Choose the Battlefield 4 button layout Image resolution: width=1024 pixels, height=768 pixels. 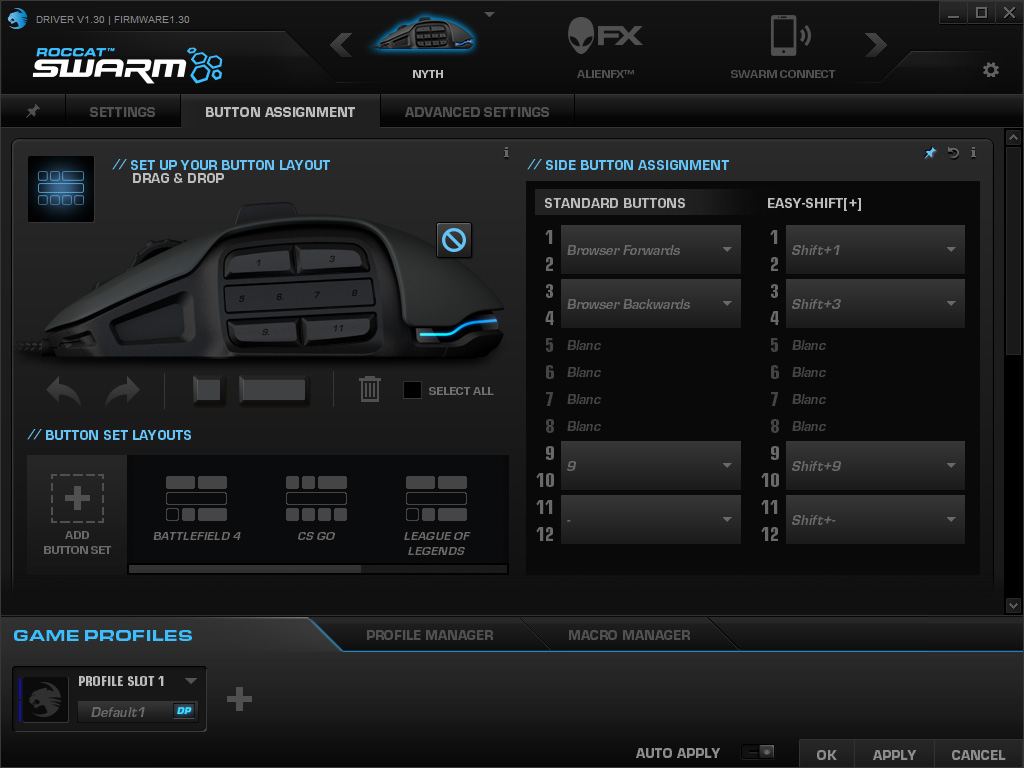tap(197, 508)
